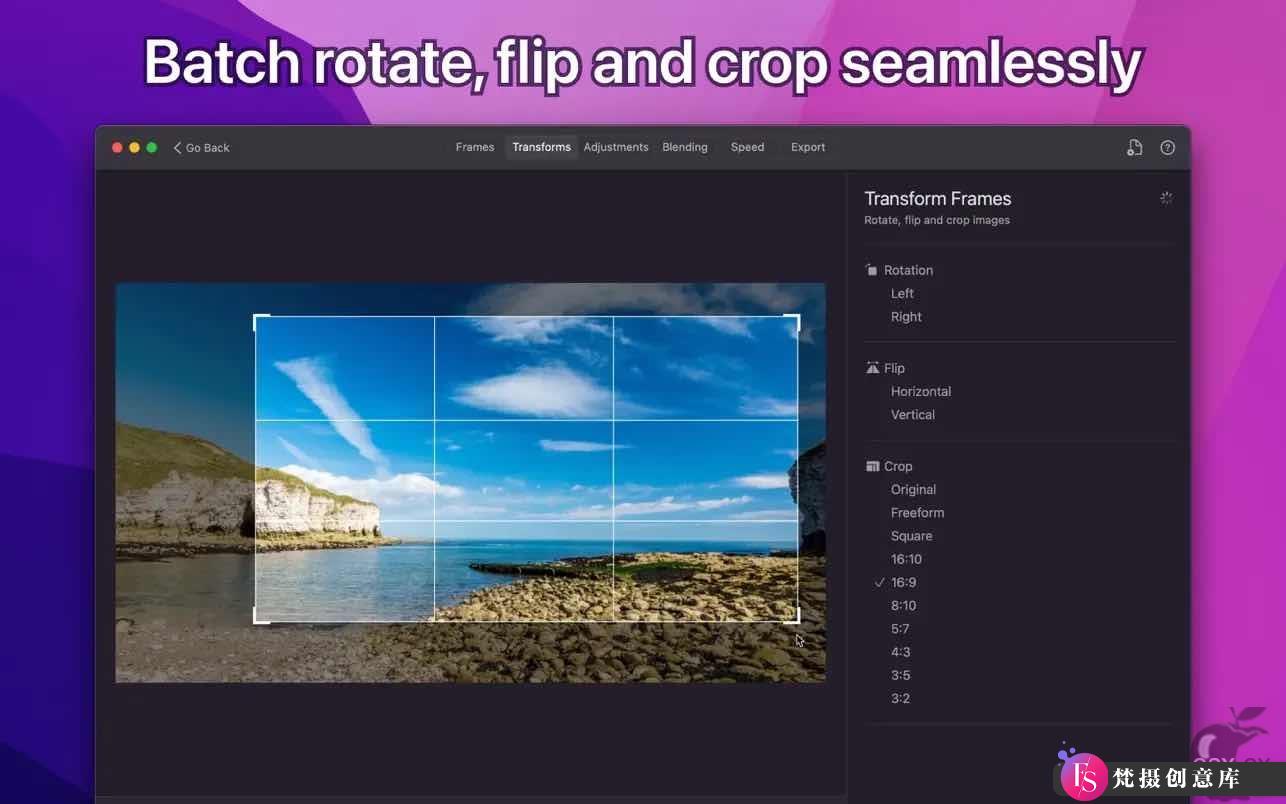Rotate frames Left
The image size is (1286, 804).
pos(902,293)
